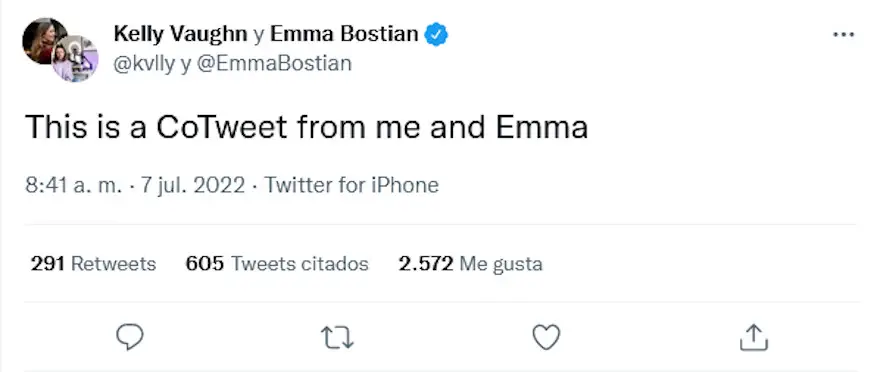Click the Kelly Vaughn display name
This screenshot has height=372, width=880.
click(180, 35)
